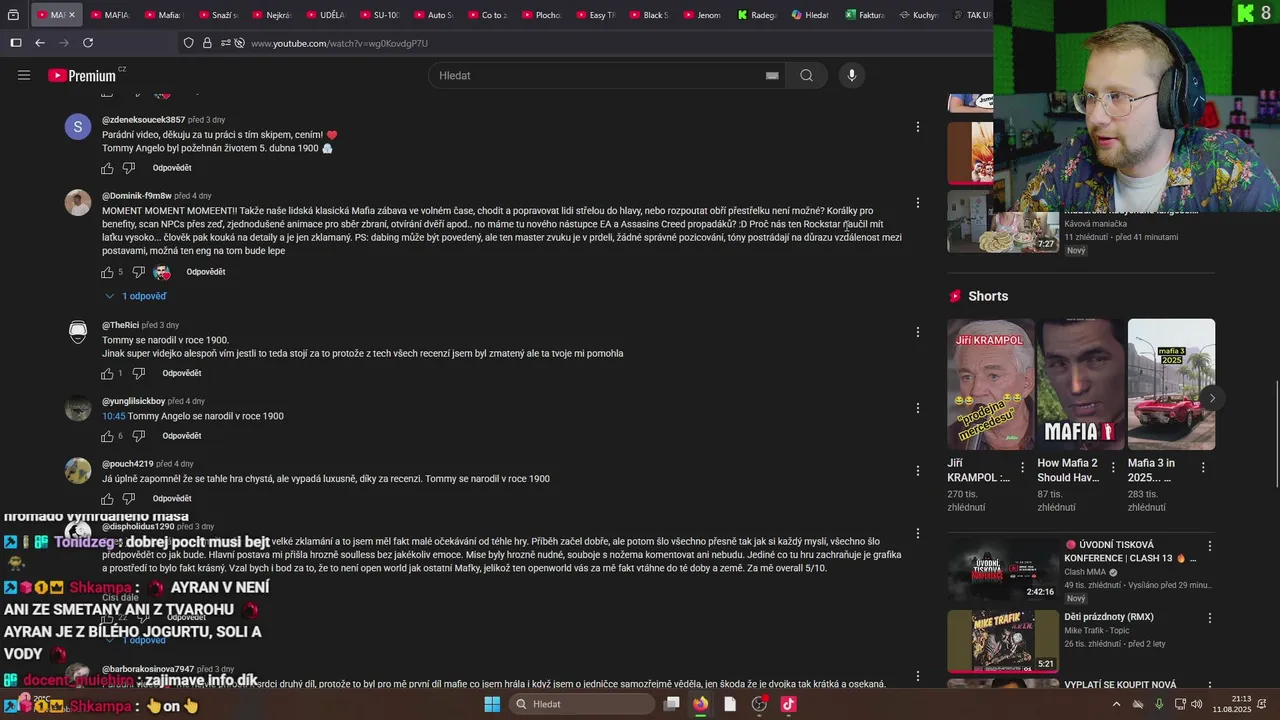Open the tab list icon at far left

coord(14,15)
